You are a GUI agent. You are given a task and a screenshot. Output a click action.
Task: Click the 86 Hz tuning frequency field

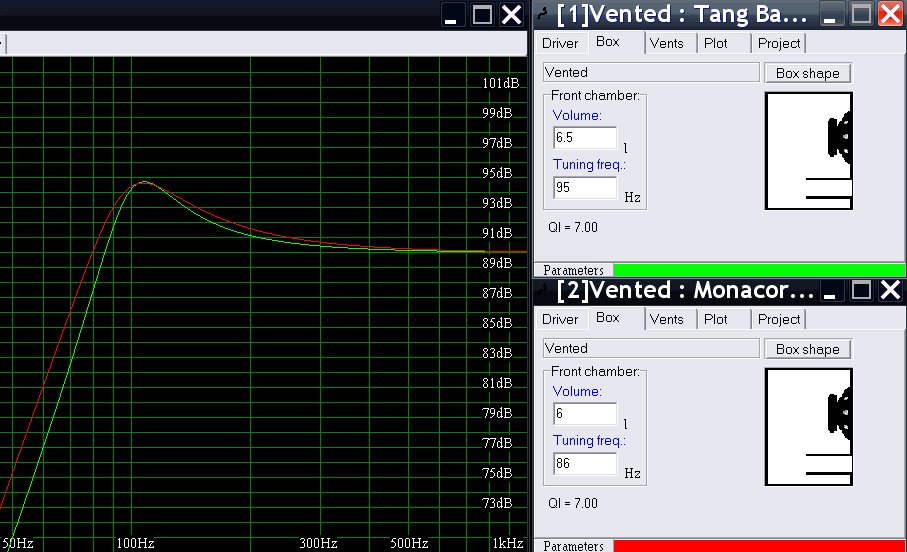point(585,463)
